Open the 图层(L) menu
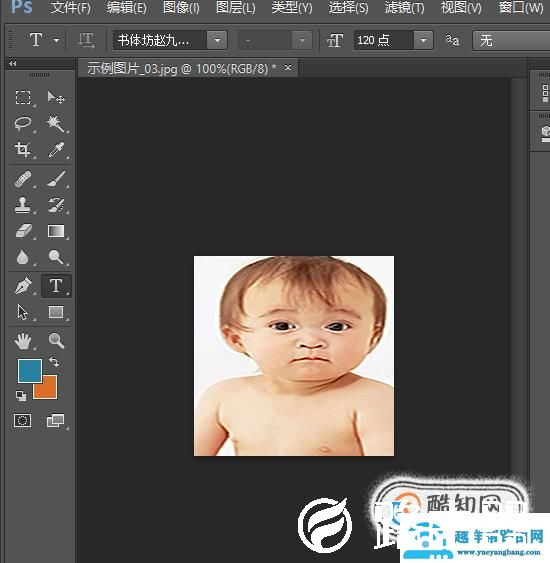This screenshot has width=550, height=563. coord(236,8)
